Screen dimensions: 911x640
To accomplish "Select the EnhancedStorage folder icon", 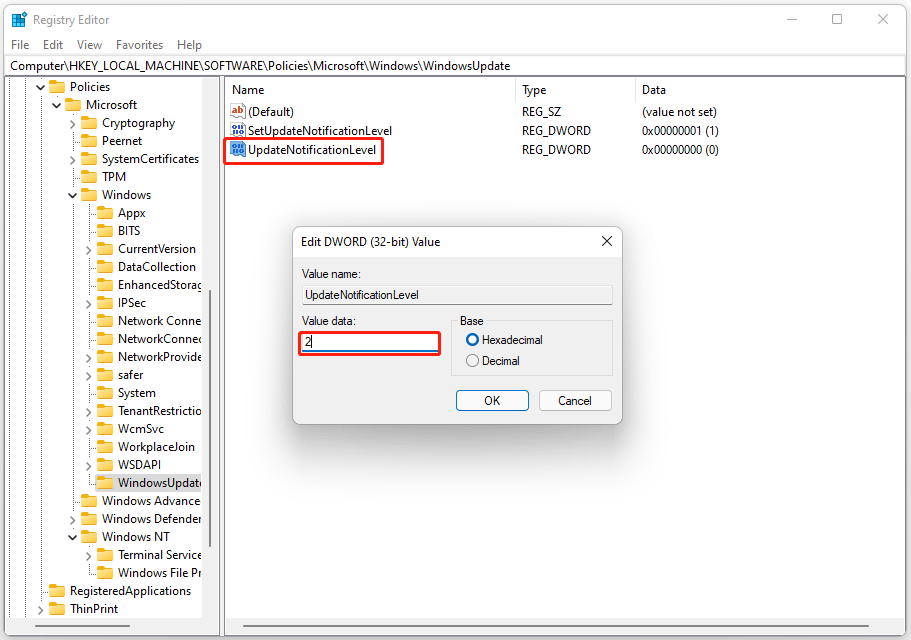I will tap(105, 285).
